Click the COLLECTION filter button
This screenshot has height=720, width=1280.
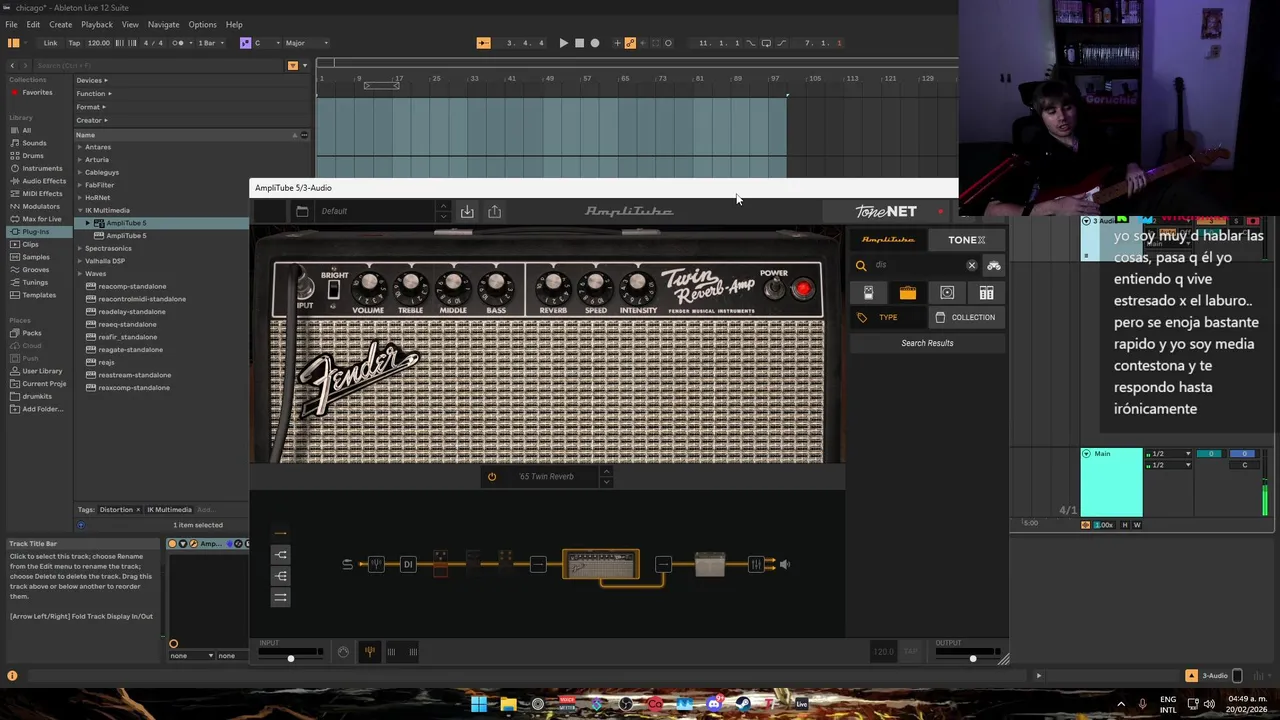point(966,317)
